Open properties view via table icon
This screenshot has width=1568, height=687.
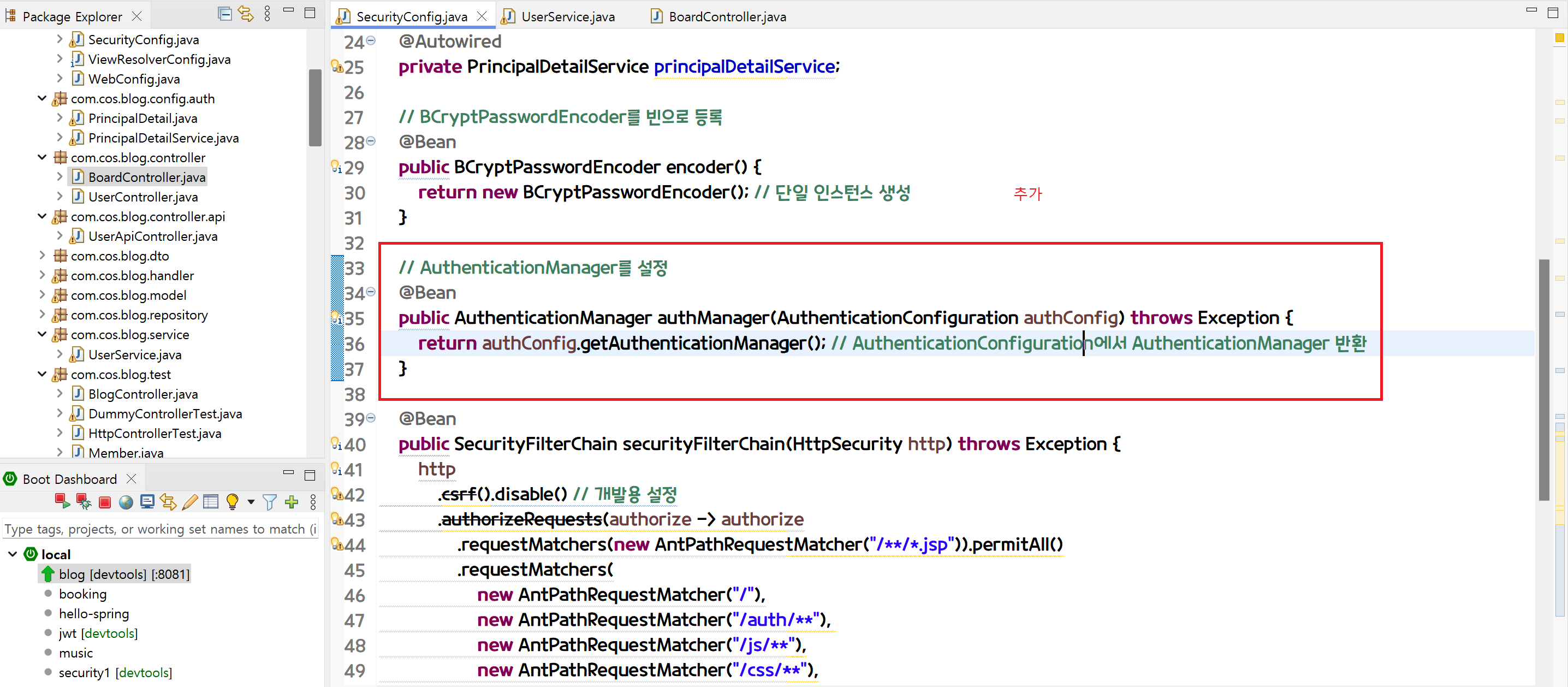click(x=211, y=501)
